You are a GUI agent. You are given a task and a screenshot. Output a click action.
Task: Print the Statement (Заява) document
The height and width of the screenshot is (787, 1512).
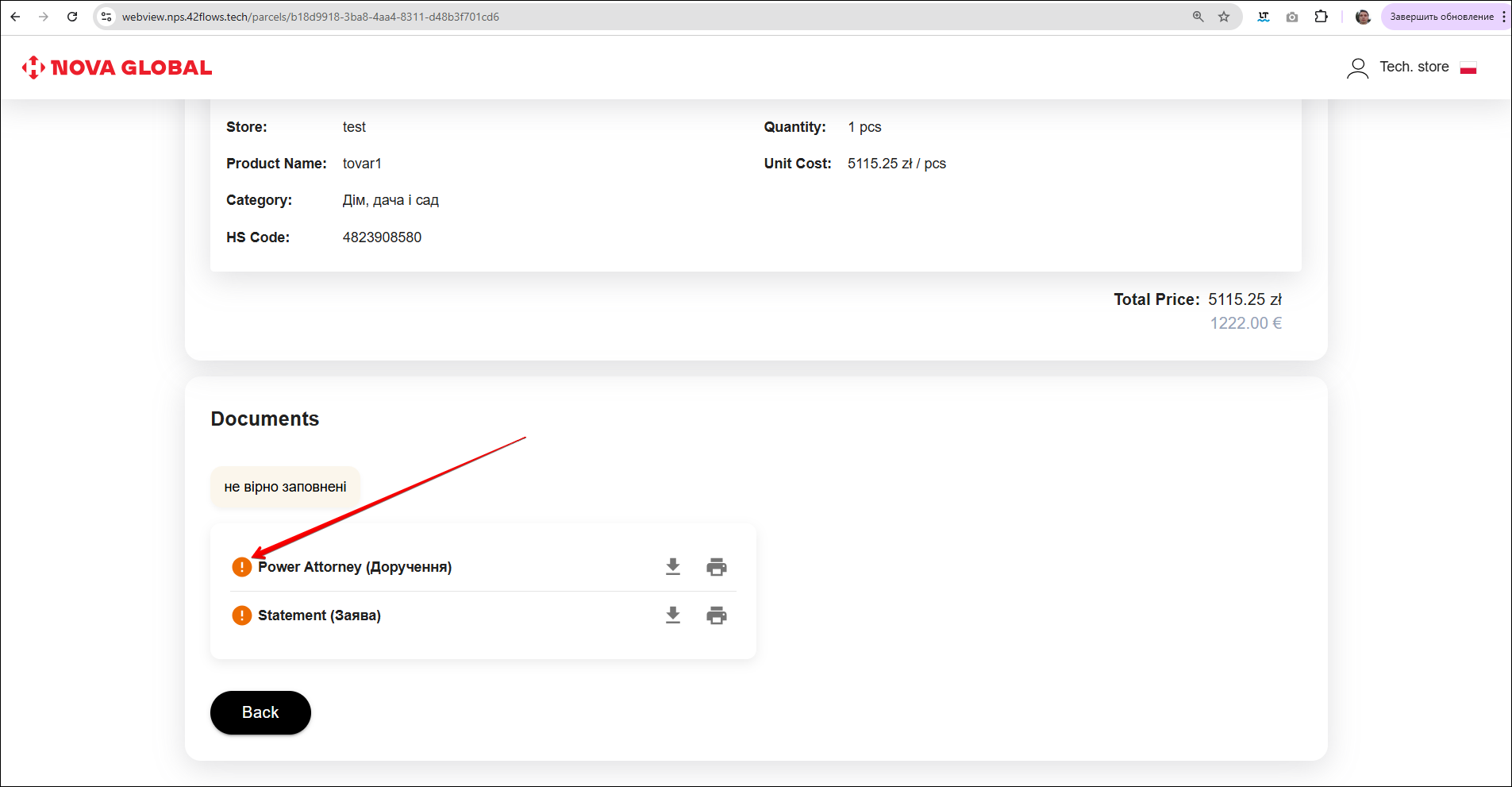[717, 615]
